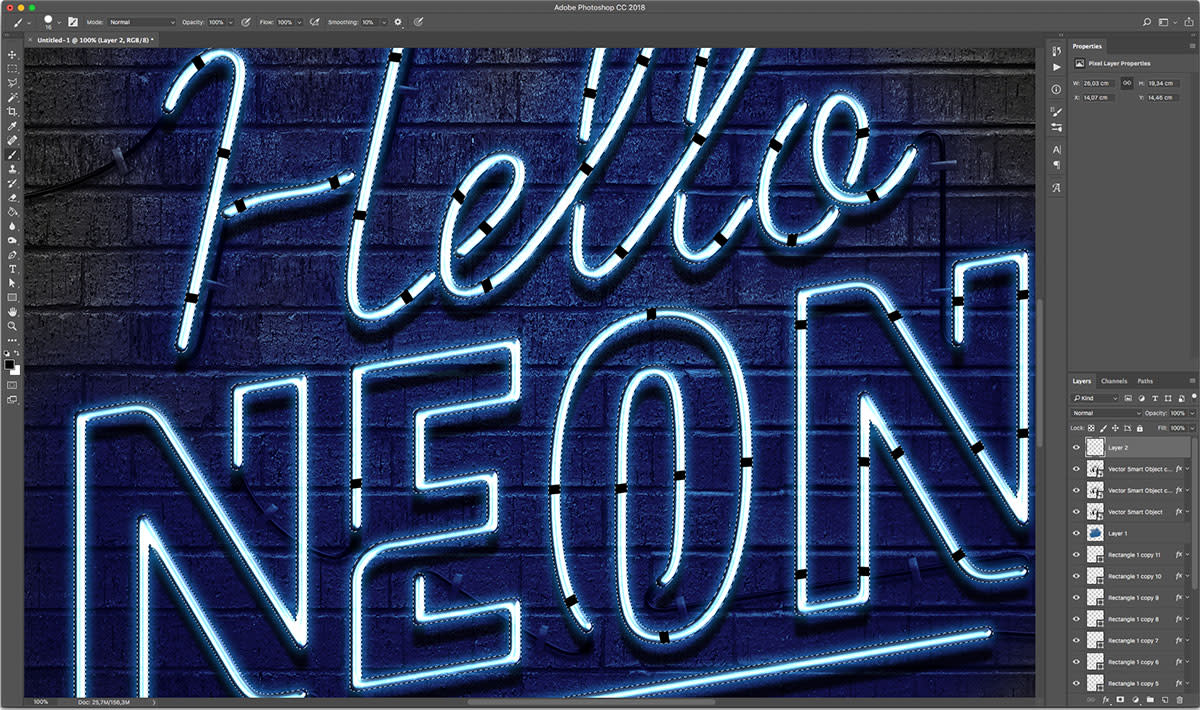The height and width of the screenshot is (710, 1200).
Task: Link width and height in Properties
Action: pos(1127,82)
